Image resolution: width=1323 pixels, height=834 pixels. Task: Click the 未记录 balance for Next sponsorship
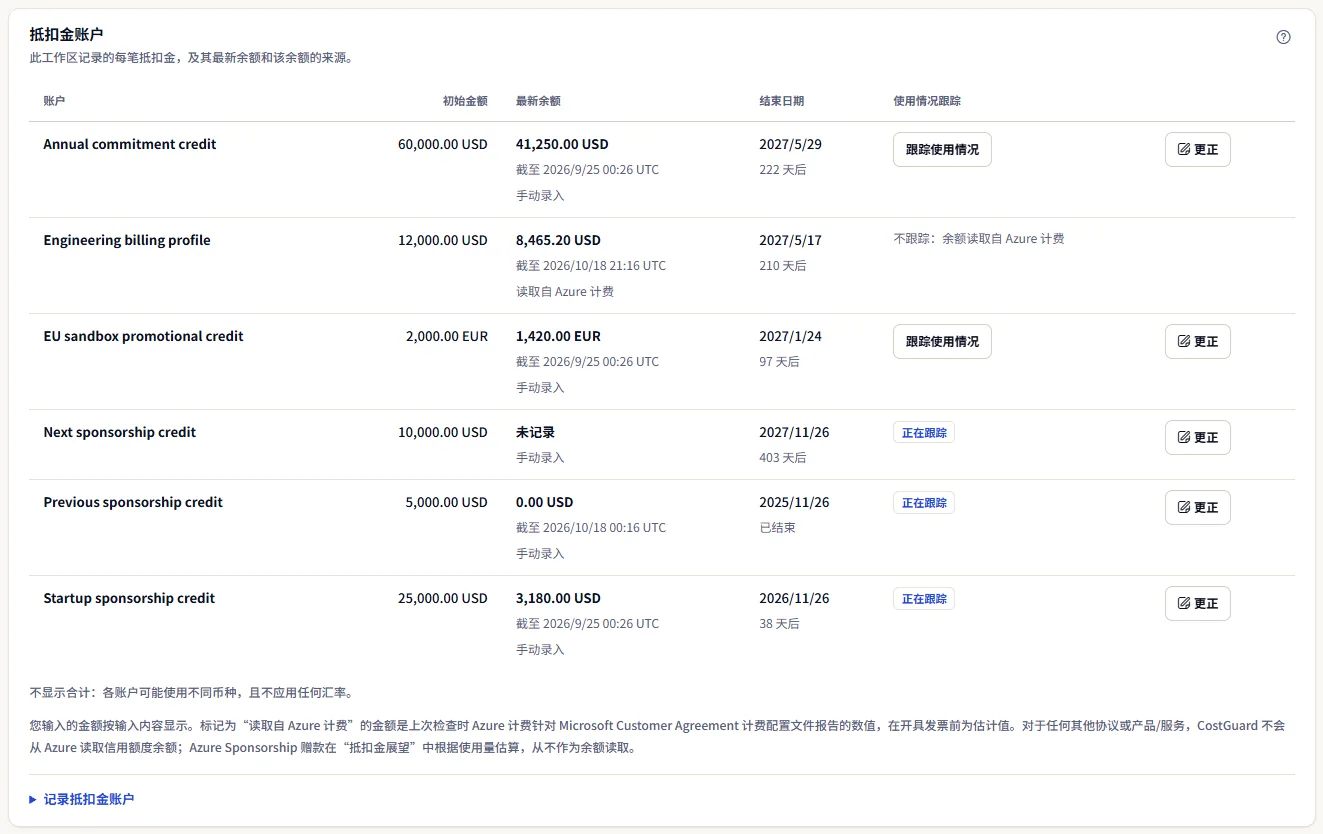[x=535, y=432]
